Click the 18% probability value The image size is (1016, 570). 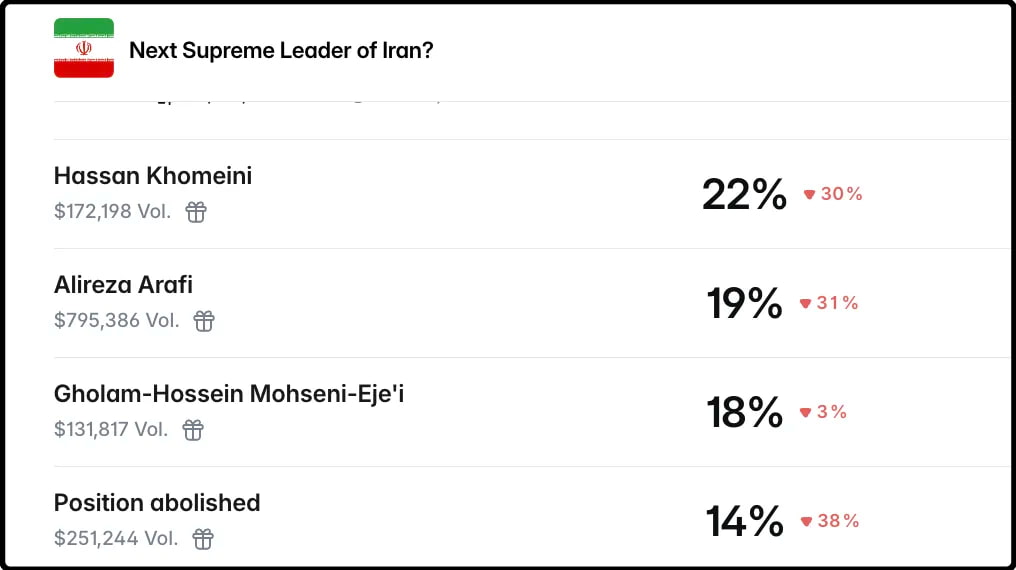pyautogui.click(x=744, y=412)
